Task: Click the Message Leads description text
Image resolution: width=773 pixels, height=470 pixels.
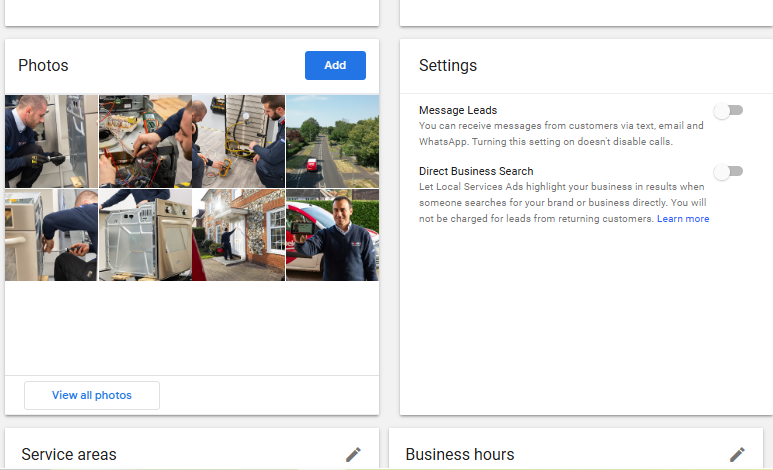Action: coord(560,134)
